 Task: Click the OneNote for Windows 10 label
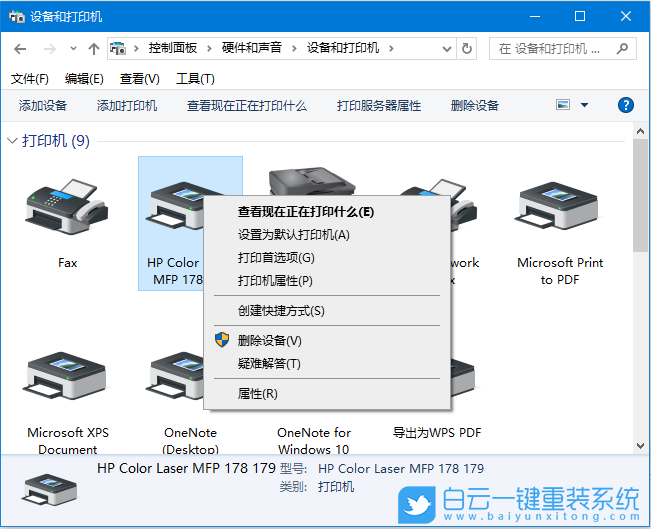(x=313, y=441)
